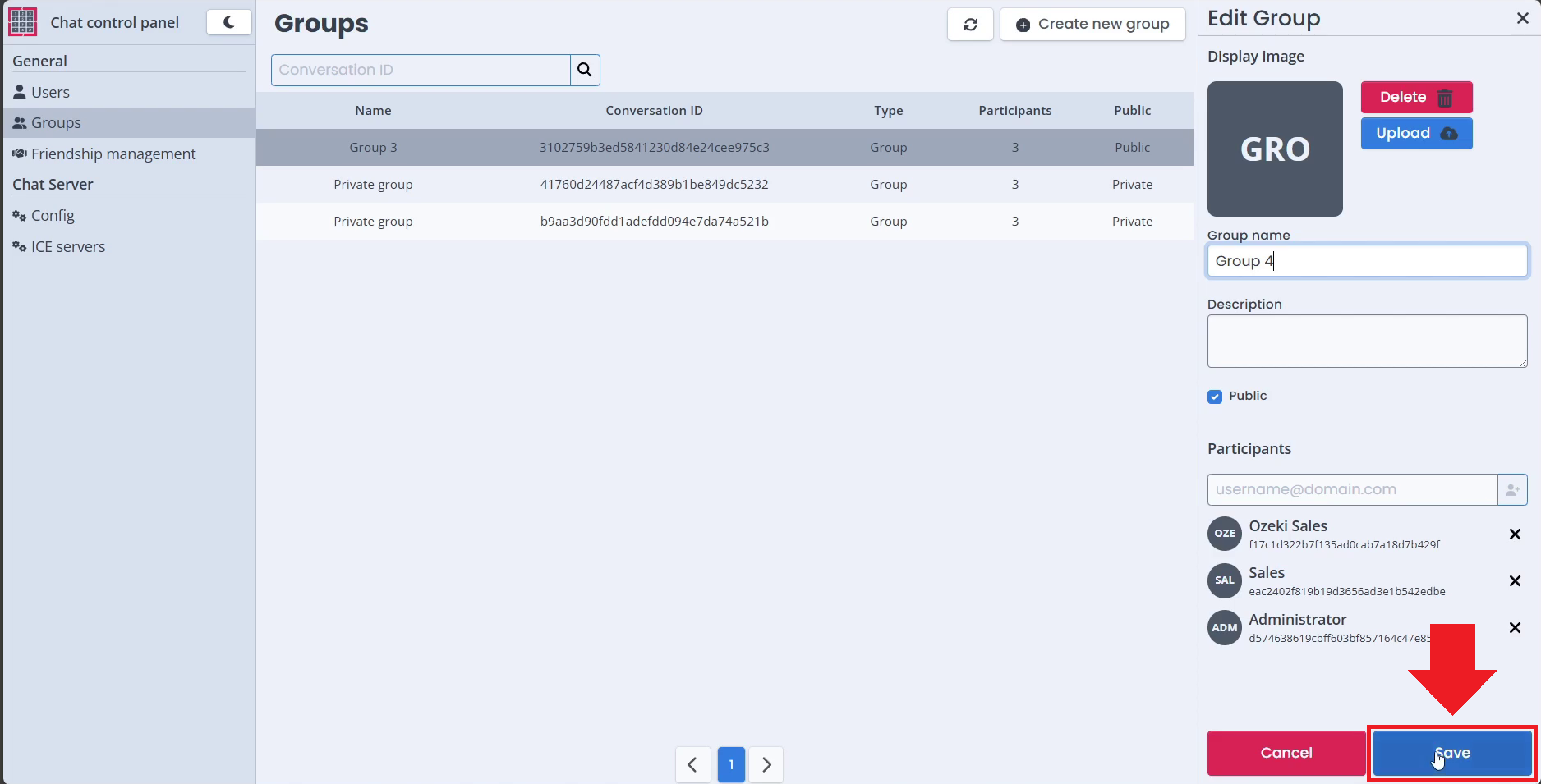
Task: Upload a new display image
Action: tap(1415, 134)
